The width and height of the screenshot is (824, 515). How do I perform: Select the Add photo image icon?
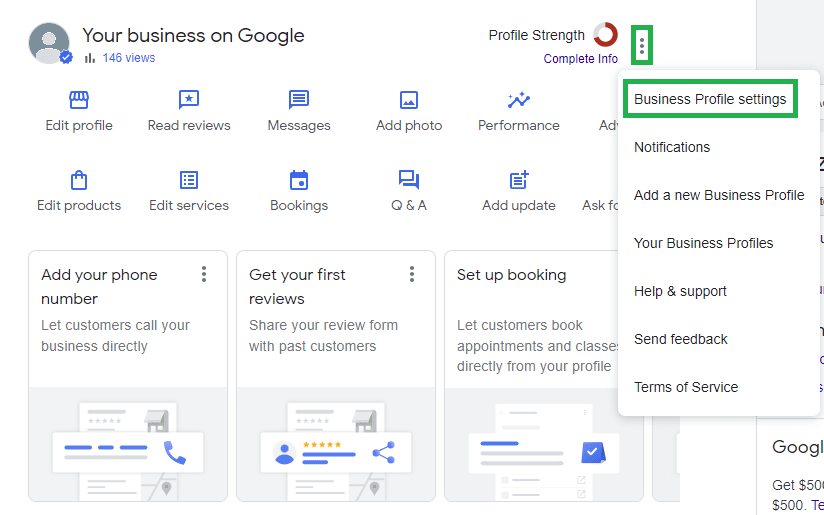point(409,99)
